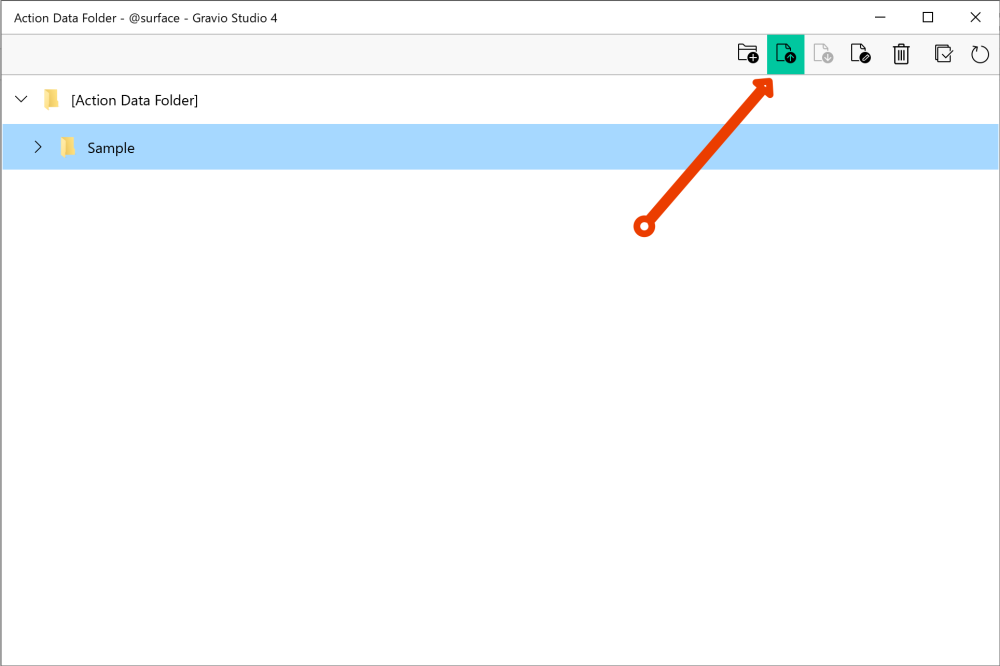
Task: Delete using the trash can icon
Action: (900, 54)
